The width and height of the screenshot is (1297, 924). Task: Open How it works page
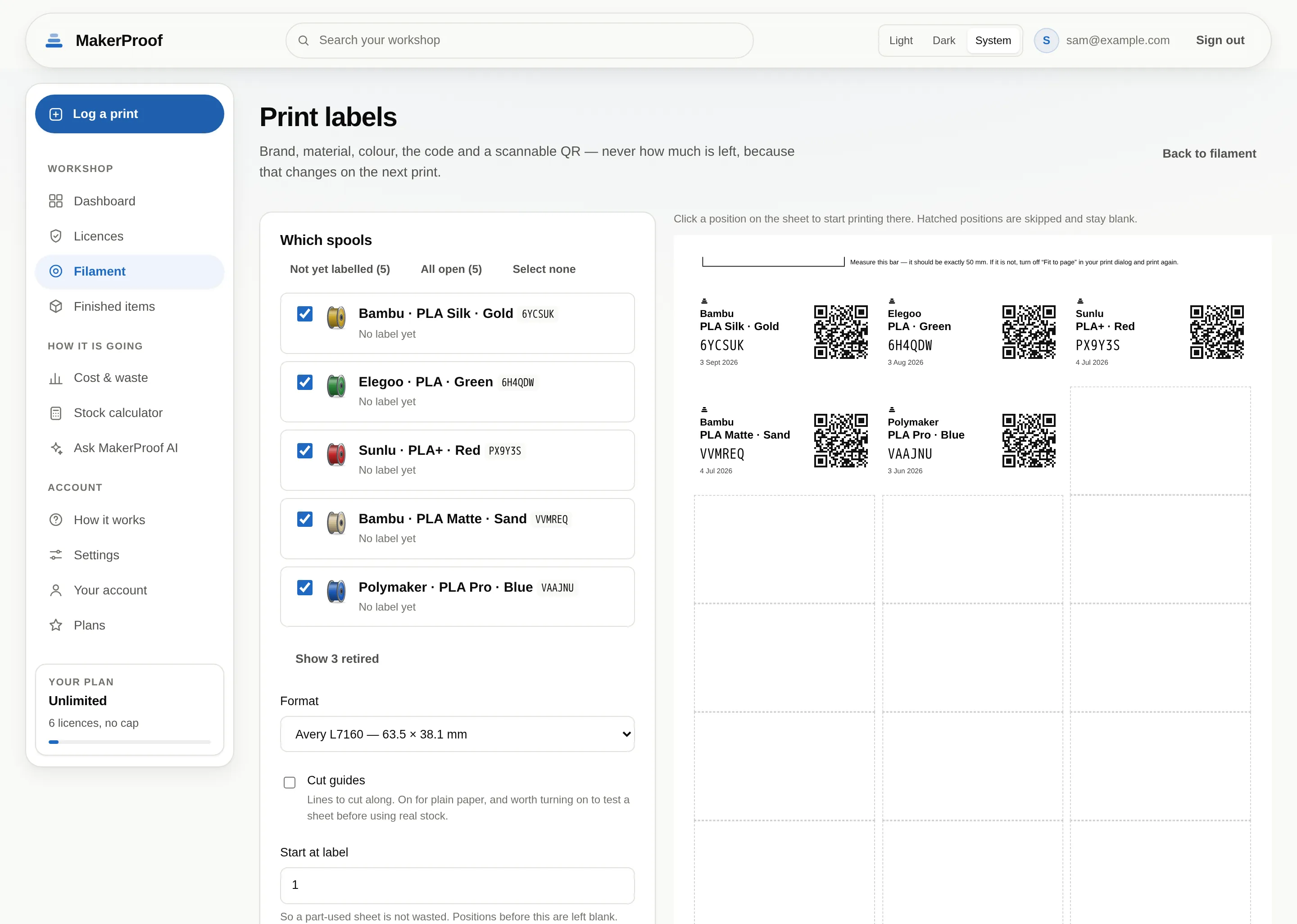pos(129,520)
